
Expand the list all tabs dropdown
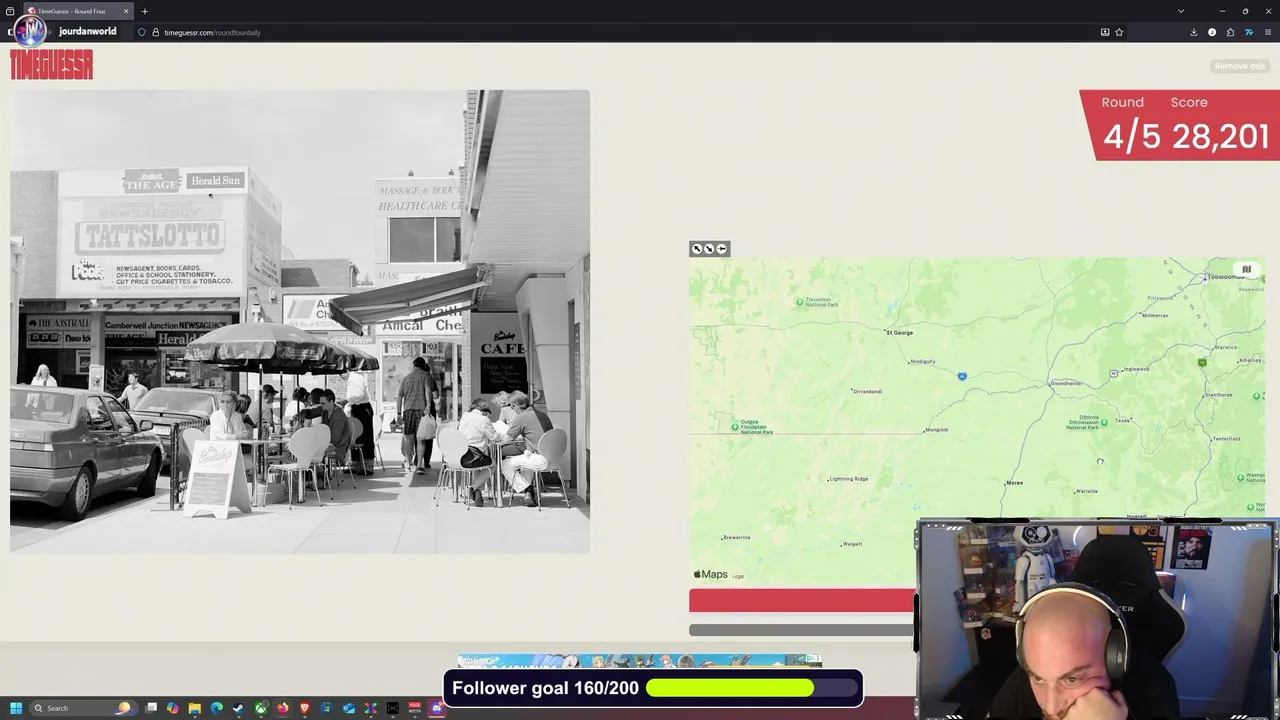(x=1181, y=11)
